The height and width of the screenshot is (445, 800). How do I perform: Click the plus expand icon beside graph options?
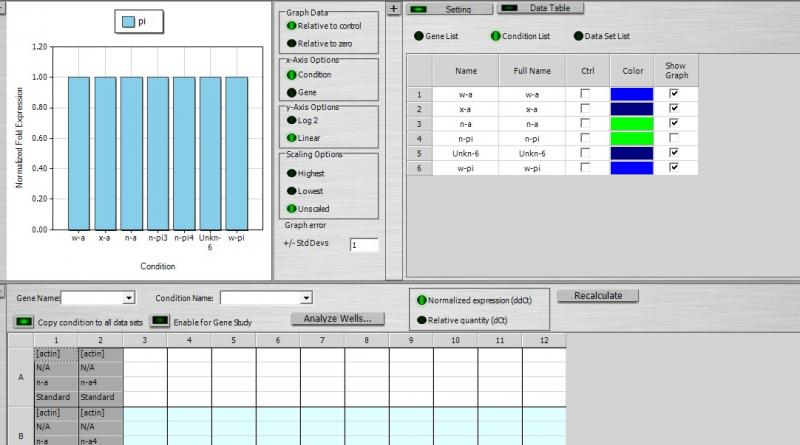[393, 9]
